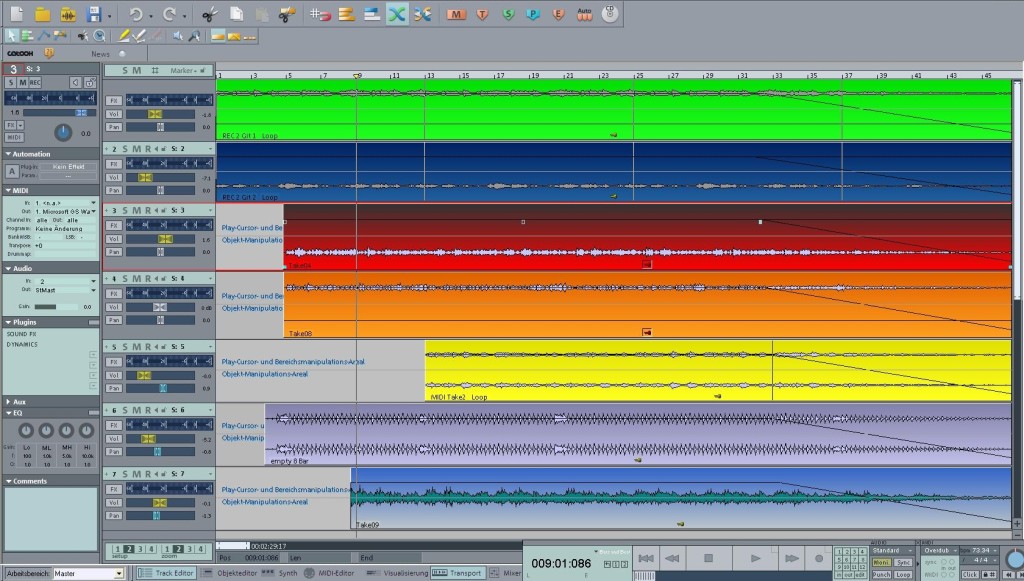Solo track 2 with its S button

coord(125,149)
